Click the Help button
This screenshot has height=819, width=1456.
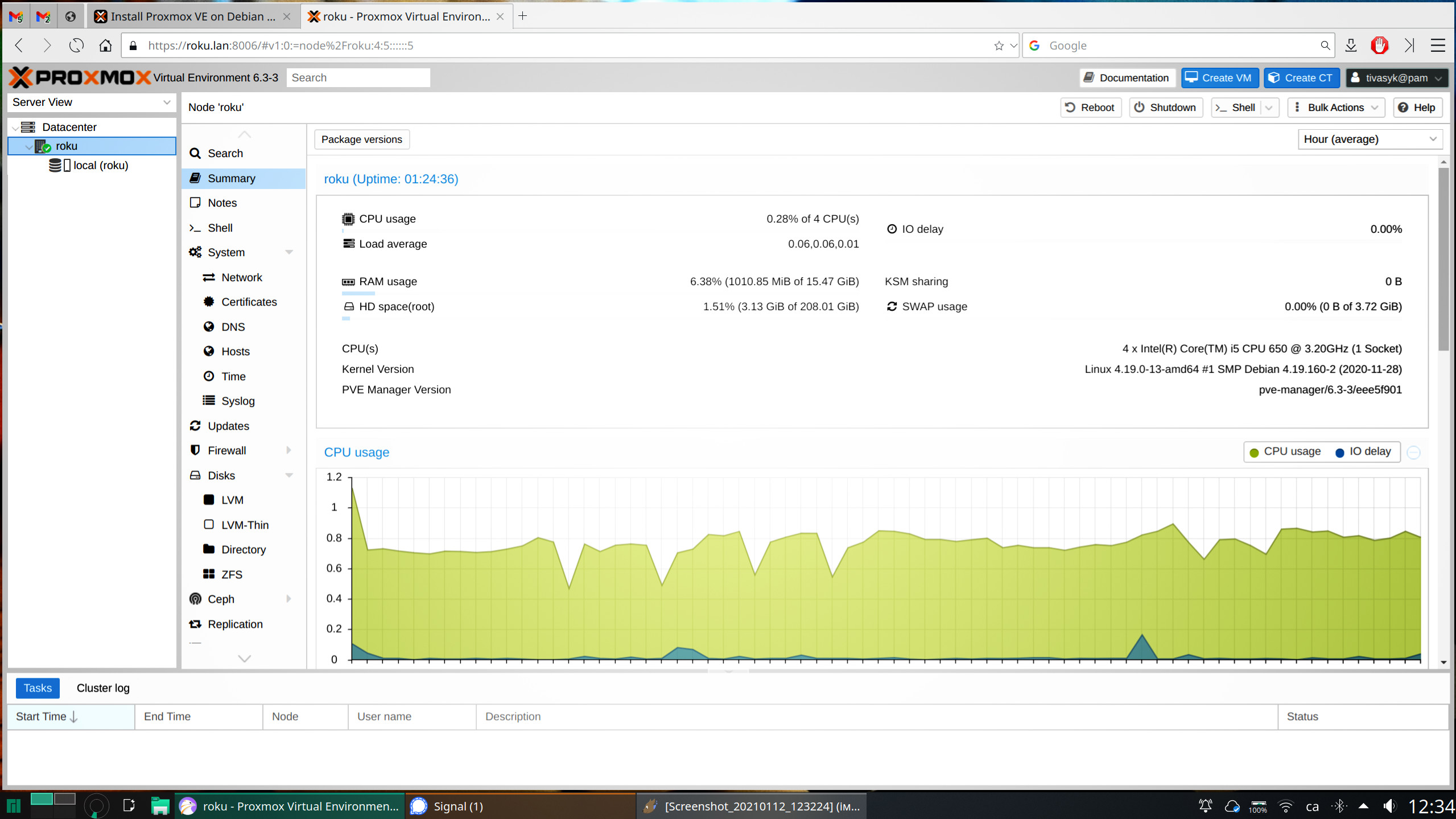pos(1417,108)
